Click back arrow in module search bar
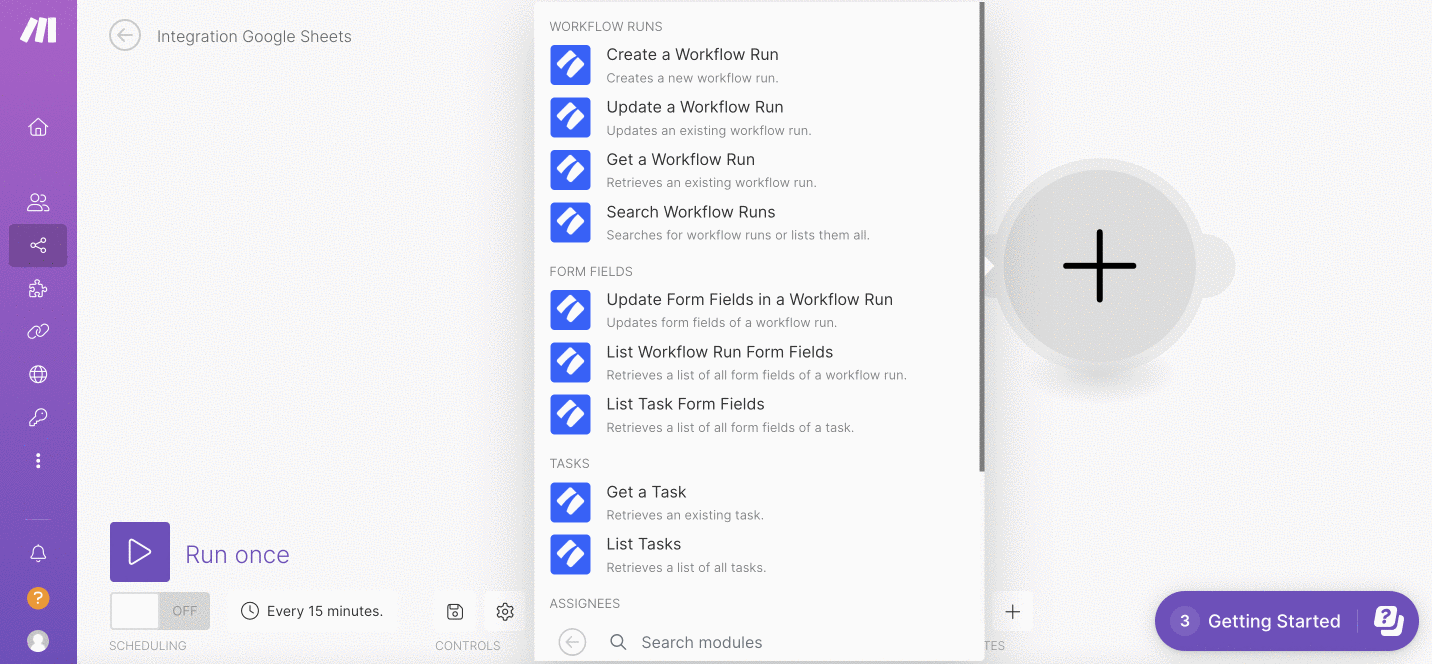This screenshot has height=664, width=1432. [572, 642]
